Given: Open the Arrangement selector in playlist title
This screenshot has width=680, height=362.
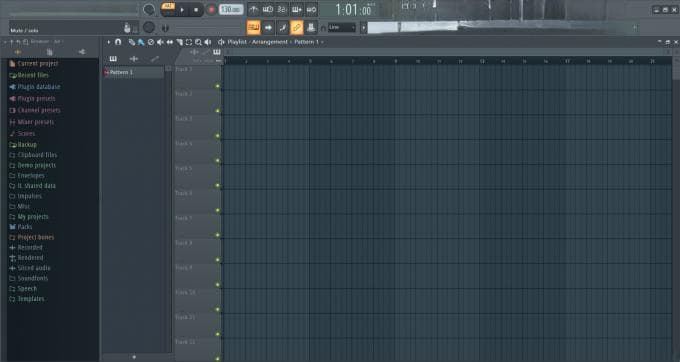Looking at the screenshot, I should (270, 42).
